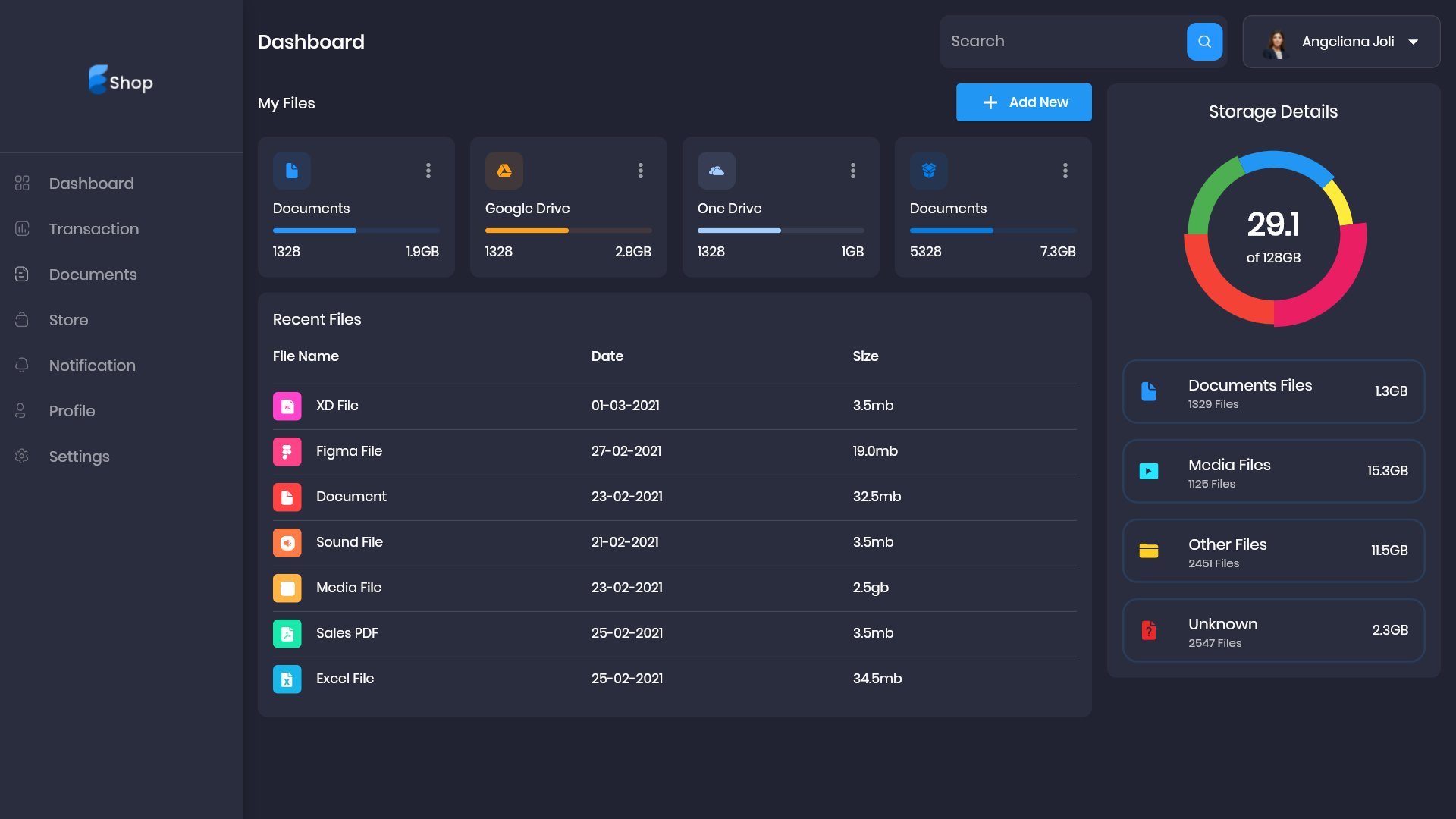Select the Unknown files red icon

pyautogui.click(x=1150, y=630)
